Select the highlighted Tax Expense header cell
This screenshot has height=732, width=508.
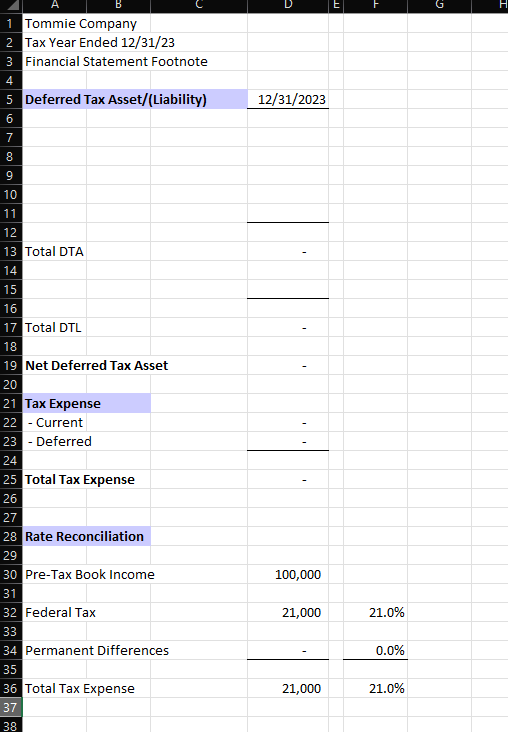point(87,403)
